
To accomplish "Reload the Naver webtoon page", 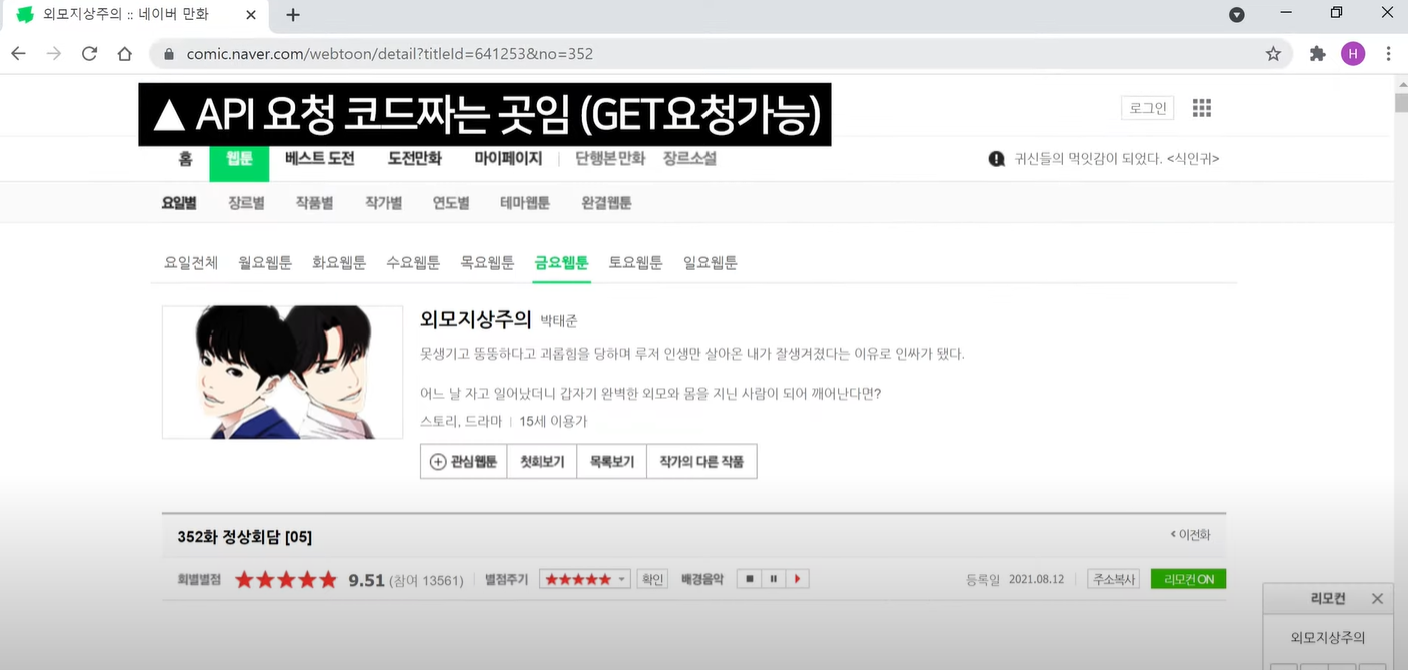I will tap(90, 54).
